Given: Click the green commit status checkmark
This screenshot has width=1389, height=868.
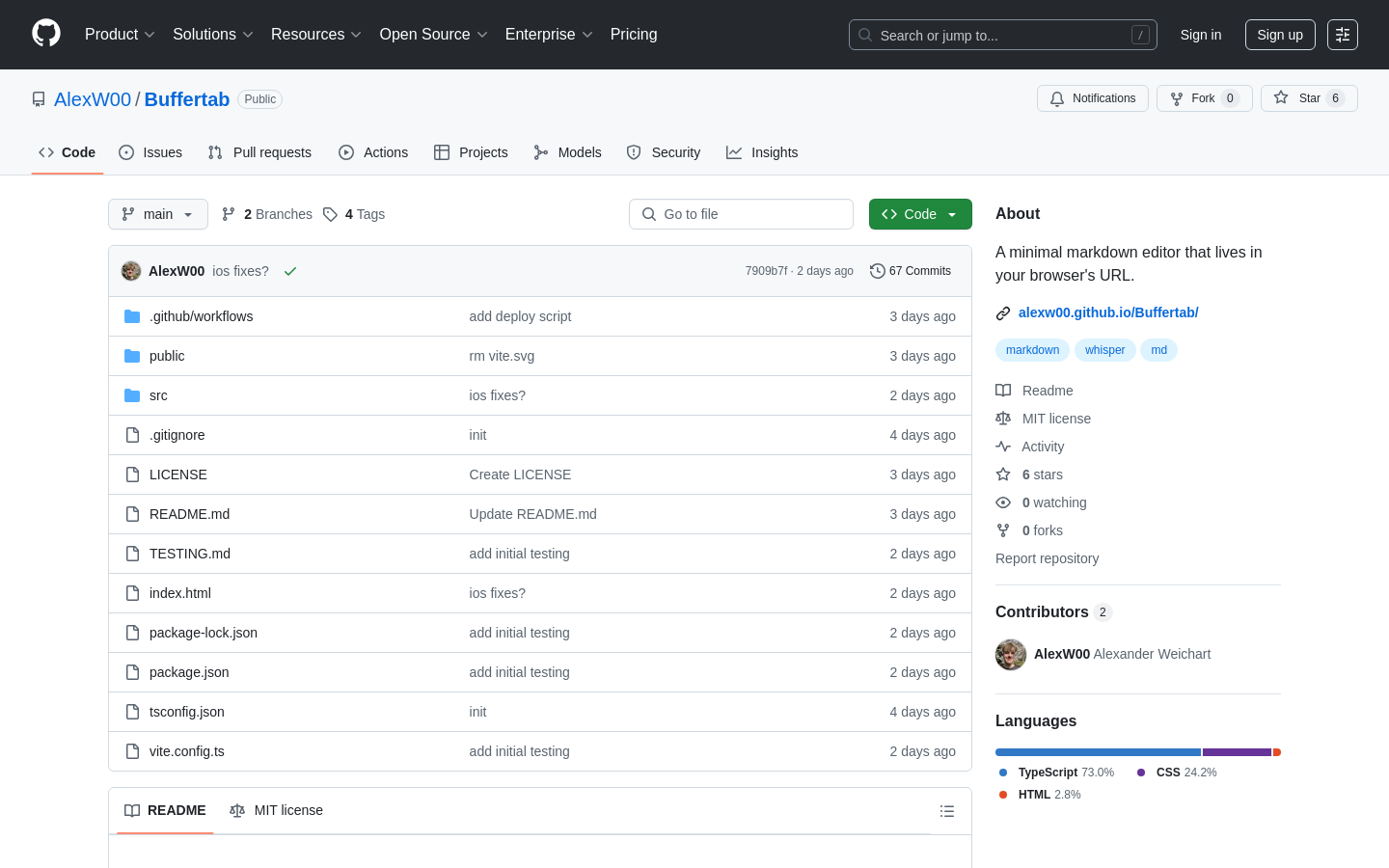Looking at the screenshot, I should (x=290, y=271).
